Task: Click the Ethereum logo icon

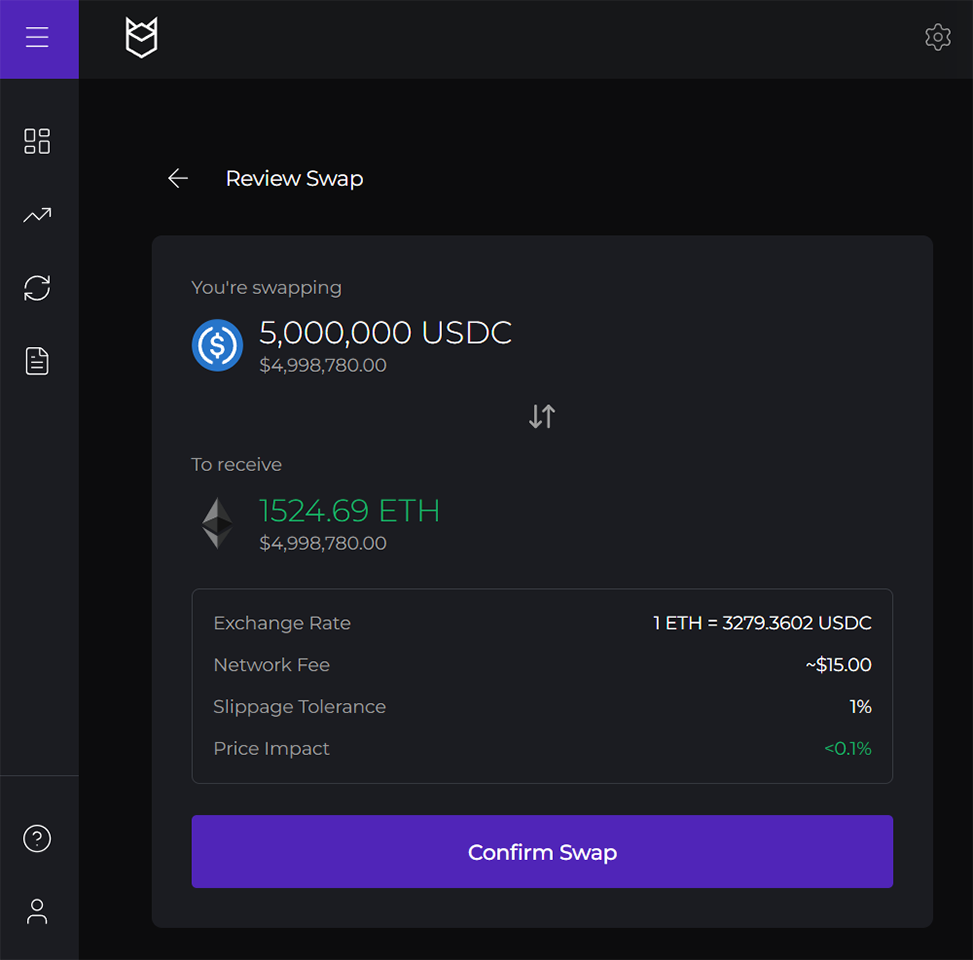Action: pyautogui.click(x=217, y=523)
